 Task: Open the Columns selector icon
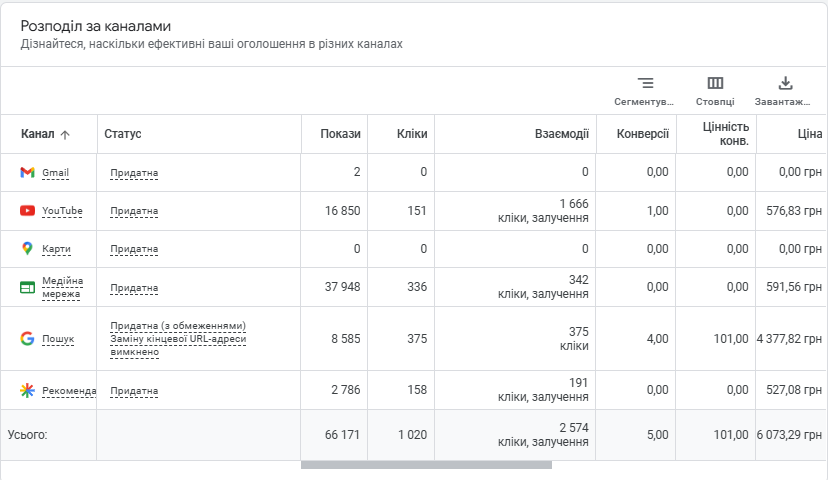pos(715,83)
